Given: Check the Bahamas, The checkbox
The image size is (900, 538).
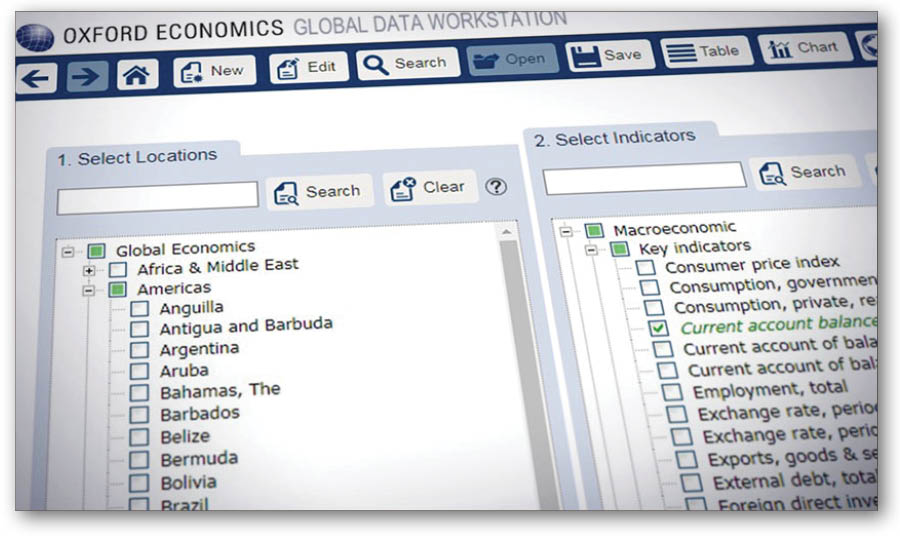Looking at the screenshot, I should [x=139, y=393].
